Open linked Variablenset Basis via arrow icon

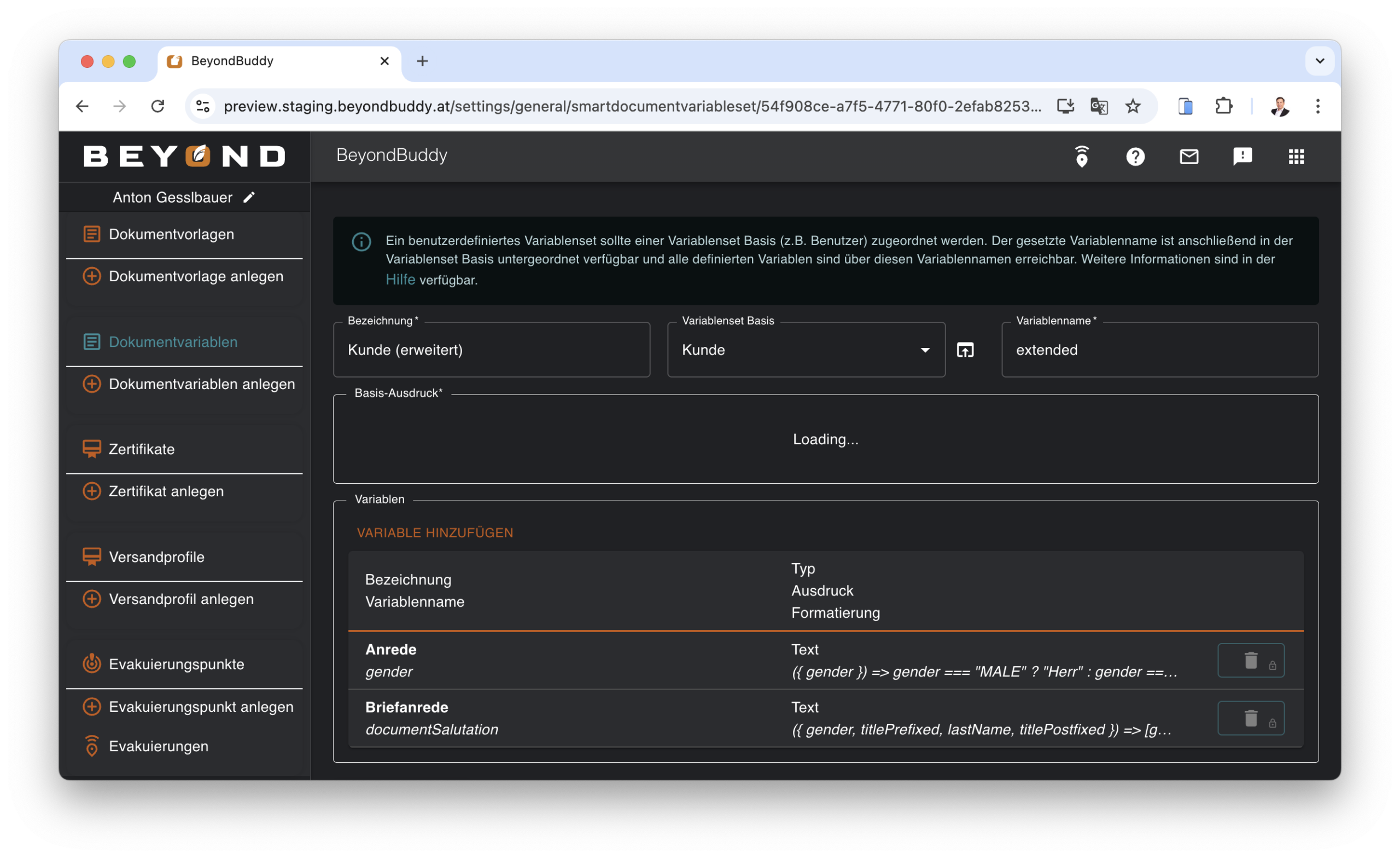click(x=965, y=350)
